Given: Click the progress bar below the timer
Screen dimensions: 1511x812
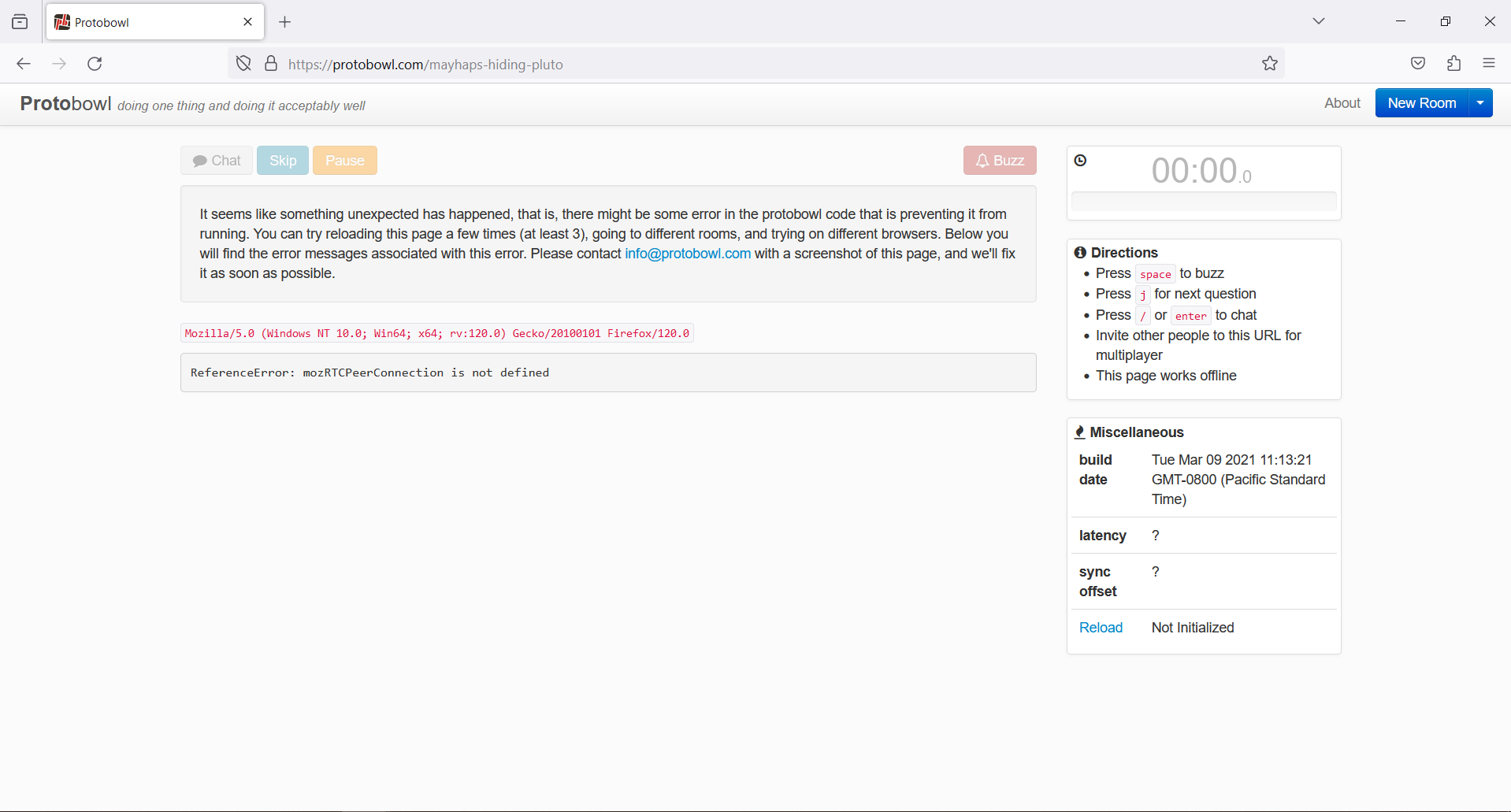Looking at the screenshot, I should (1202, 202).
